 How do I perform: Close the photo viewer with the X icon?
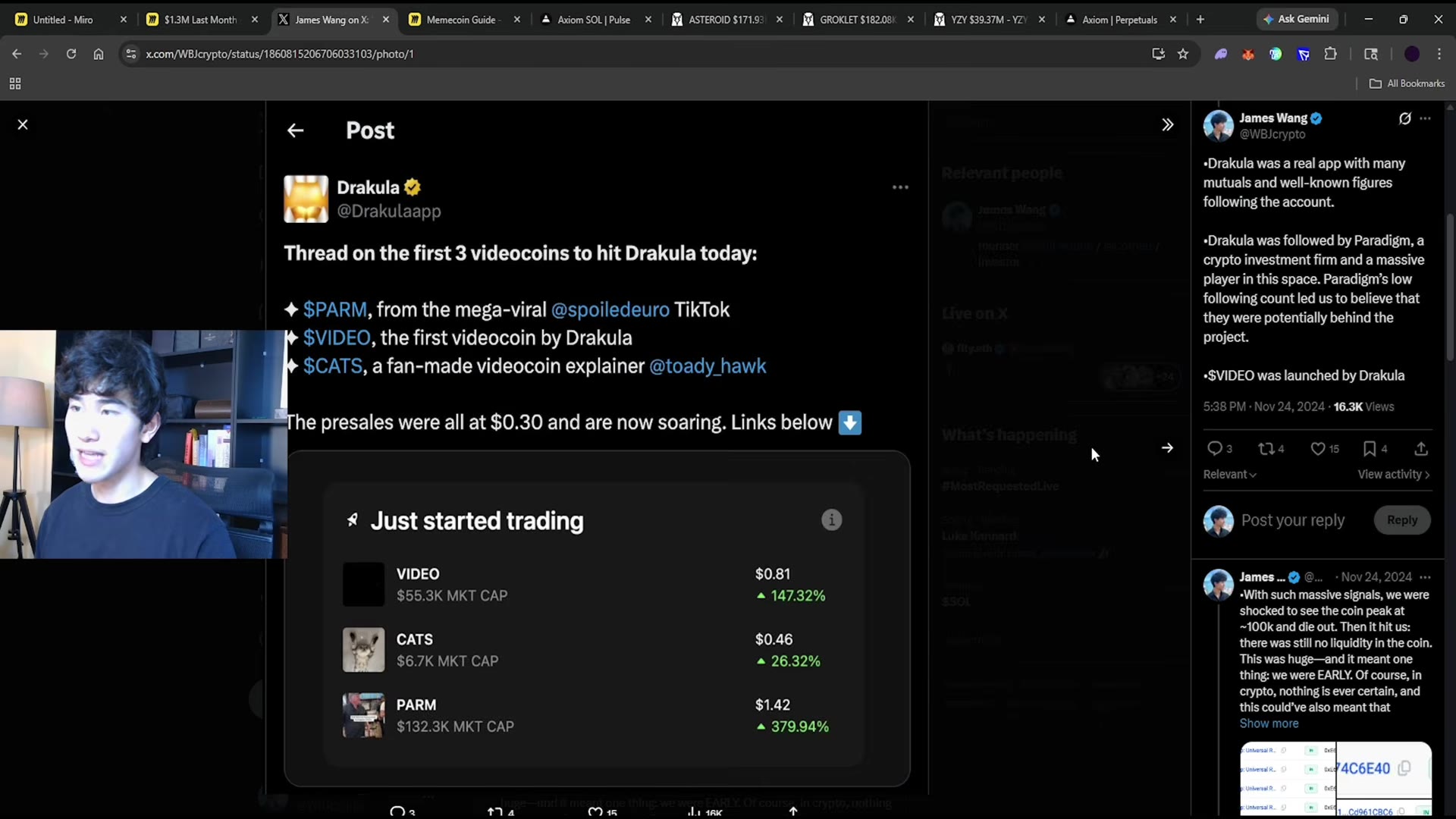point(23,124)
